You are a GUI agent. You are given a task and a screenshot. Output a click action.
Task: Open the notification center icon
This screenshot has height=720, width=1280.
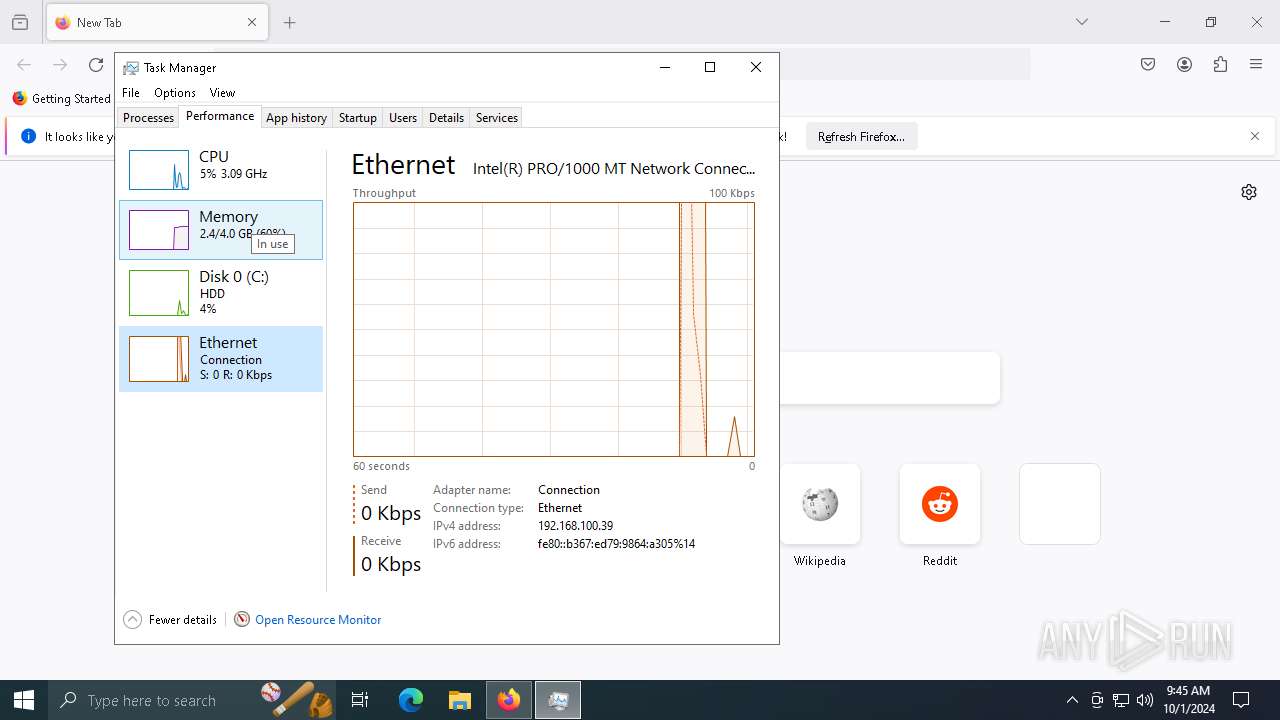(1241, 700)
